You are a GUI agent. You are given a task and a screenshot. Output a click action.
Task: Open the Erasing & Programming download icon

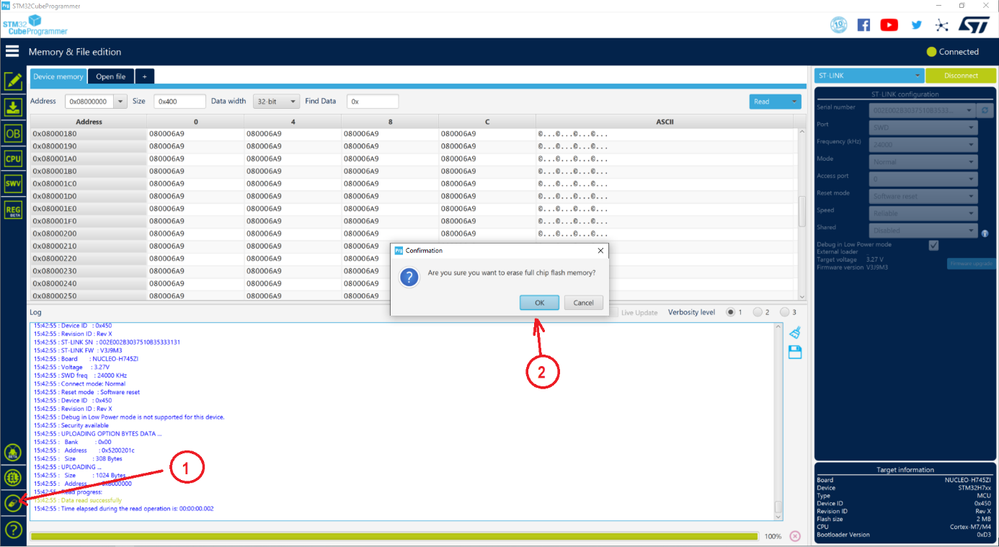click(13, 108)
